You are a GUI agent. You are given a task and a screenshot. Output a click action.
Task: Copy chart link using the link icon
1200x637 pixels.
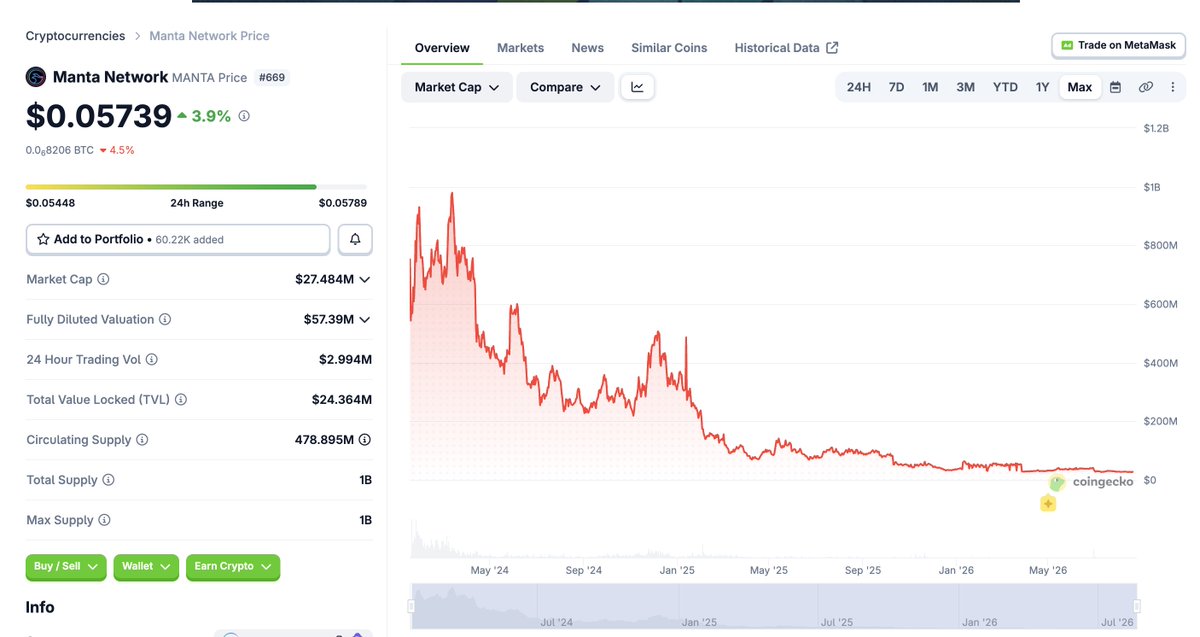coord(1146,87)
